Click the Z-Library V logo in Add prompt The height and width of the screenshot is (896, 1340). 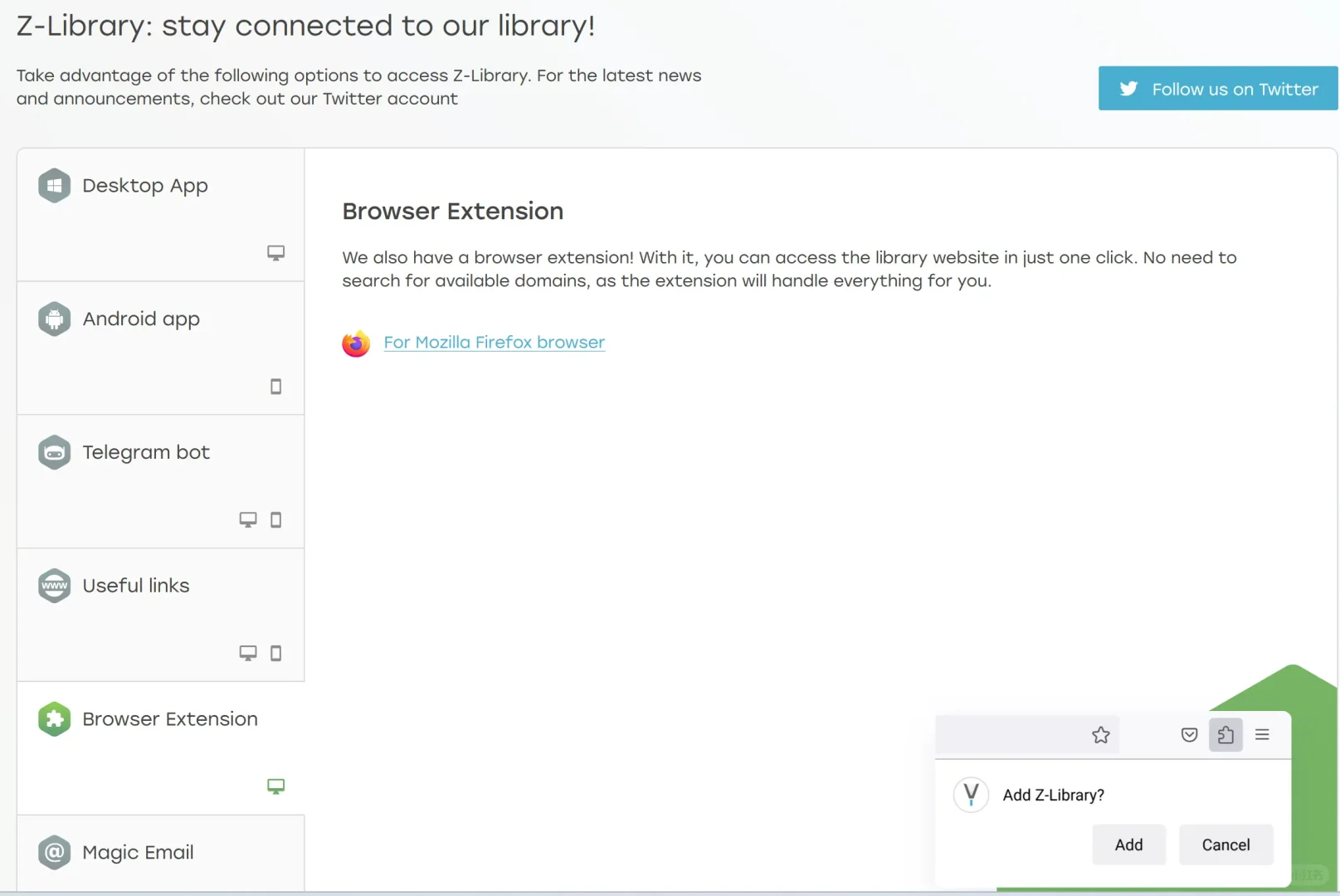click(971, 795)
